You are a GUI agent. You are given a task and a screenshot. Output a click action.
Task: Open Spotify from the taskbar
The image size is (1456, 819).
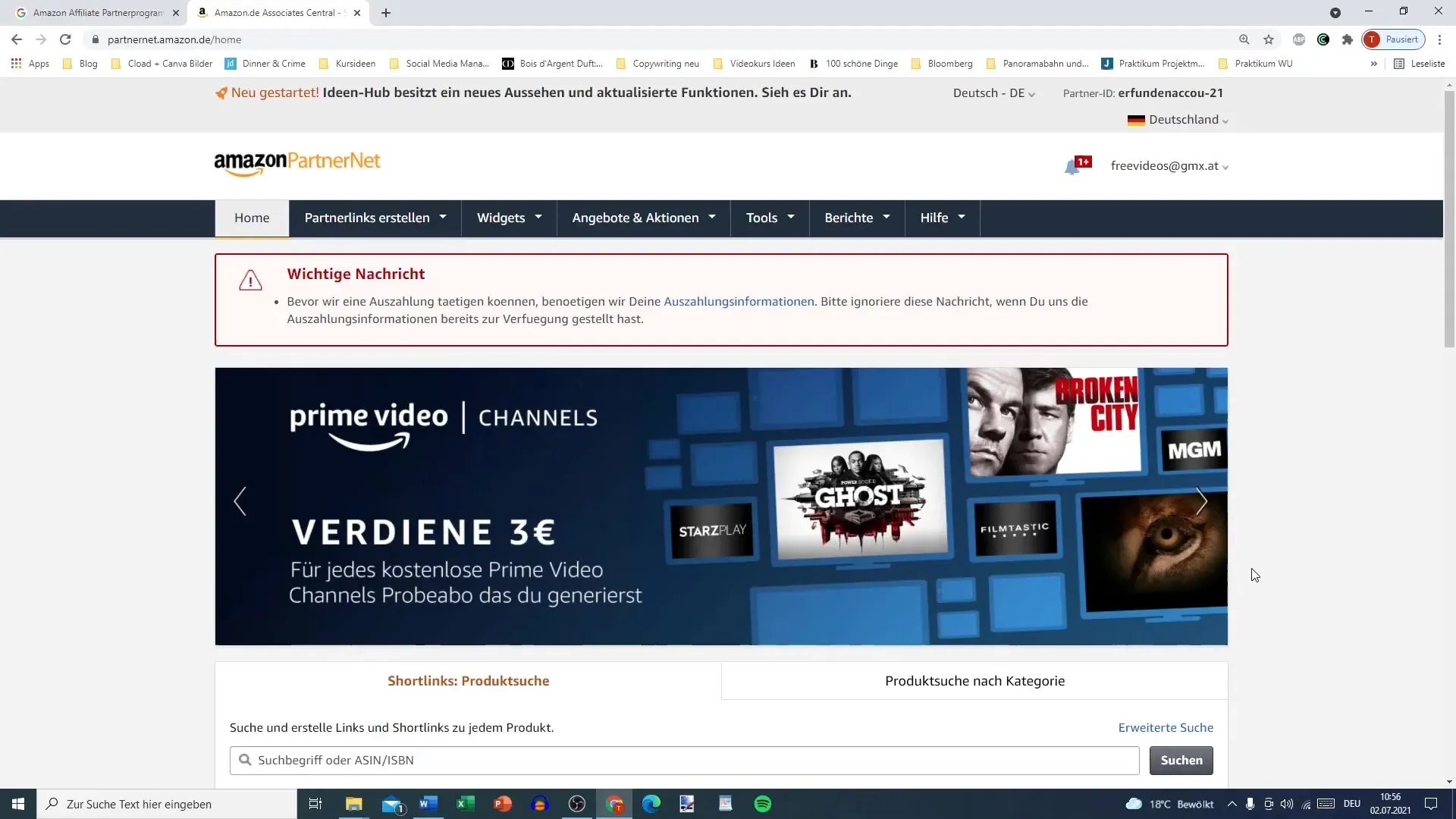coord(763,804)
